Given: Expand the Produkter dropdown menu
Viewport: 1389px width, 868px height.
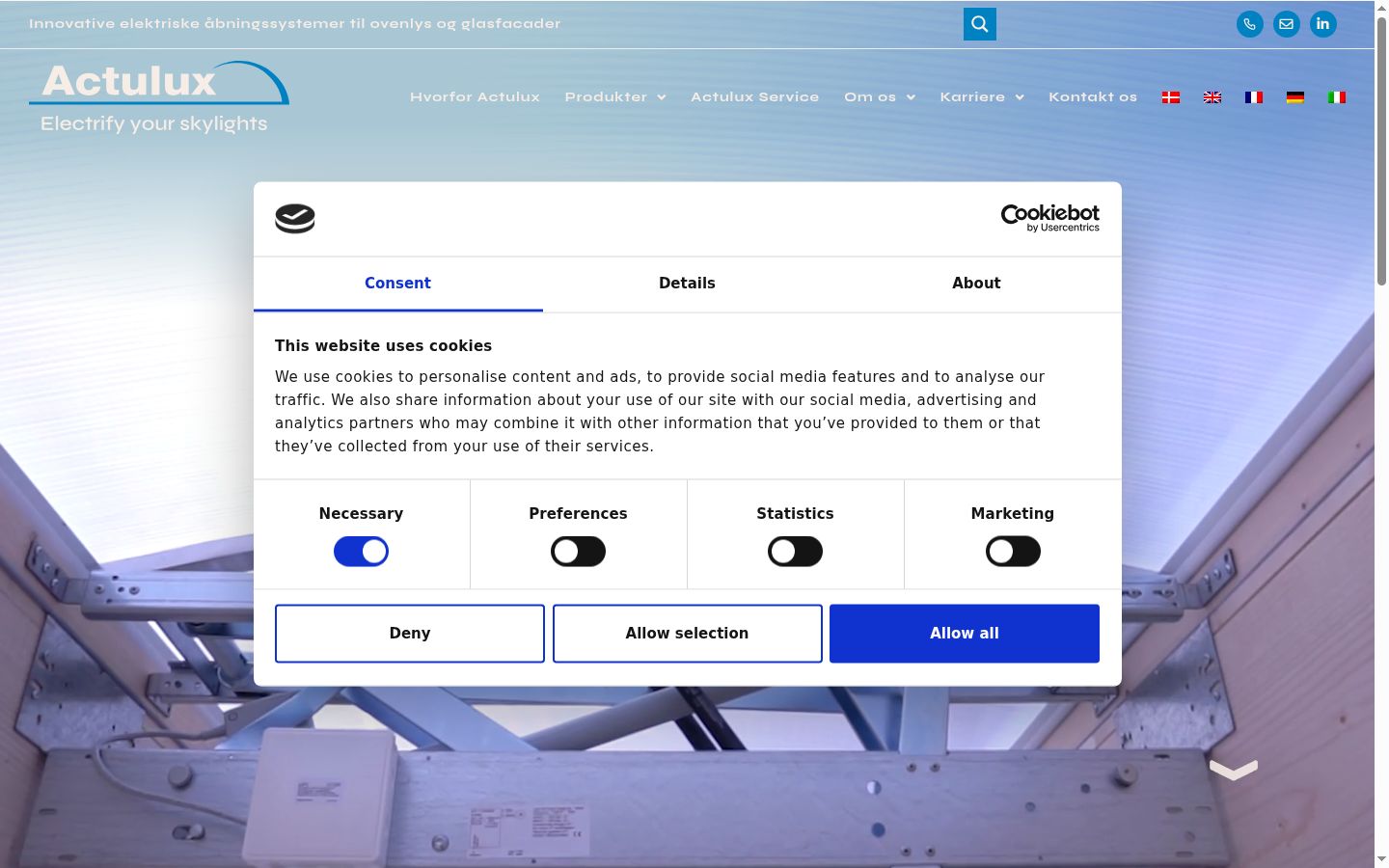Looking at the screenshot, I should click(615, 97).
